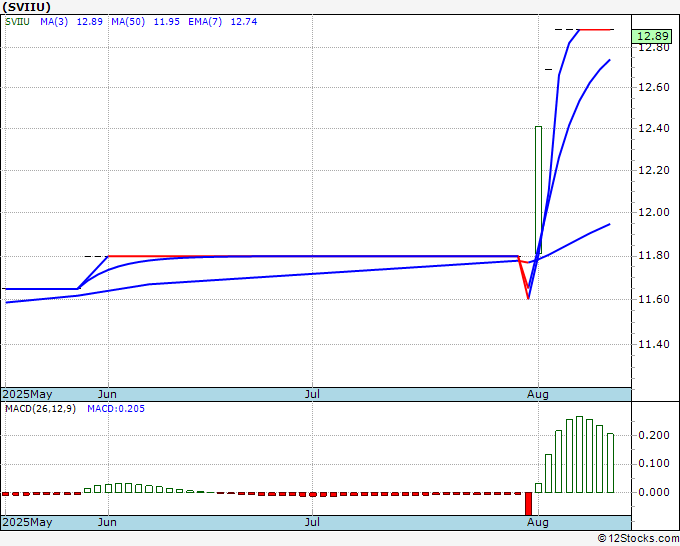Click 2025May on the price chart date axis

[x=27, y=394]
